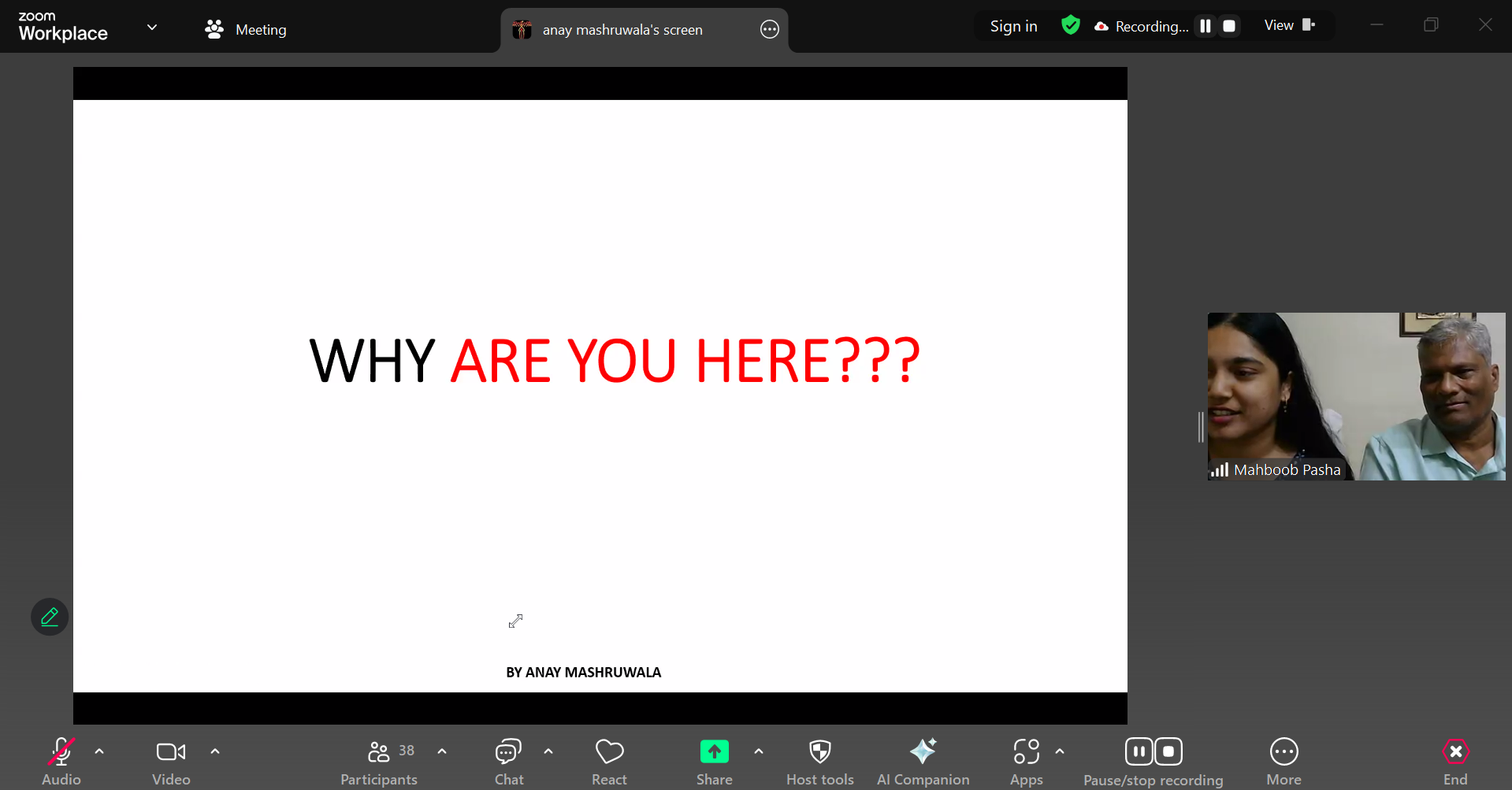Pause the recording in the top bar
This screenshot has height=790, width=1512.
(1206, 26)
